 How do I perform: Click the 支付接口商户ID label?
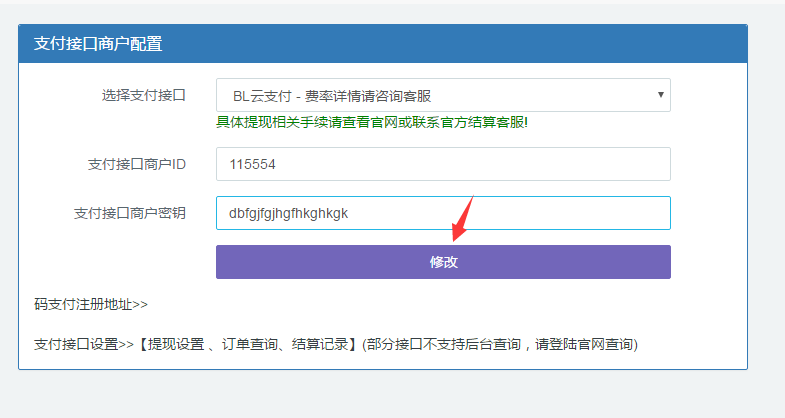pos(137,164)
